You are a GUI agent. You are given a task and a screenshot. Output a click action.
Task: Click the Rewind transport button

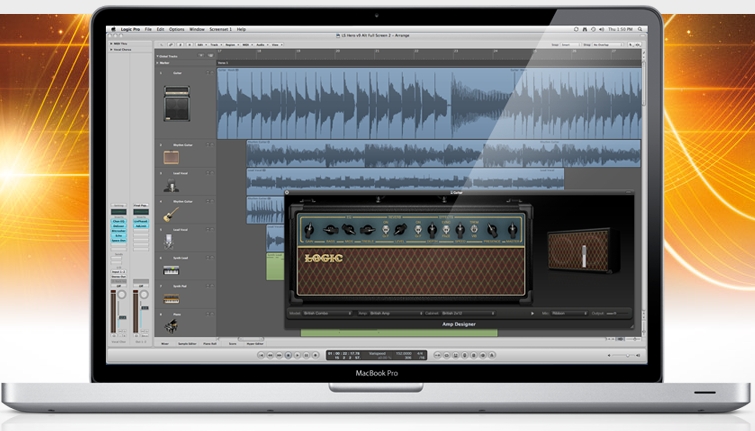270,355
